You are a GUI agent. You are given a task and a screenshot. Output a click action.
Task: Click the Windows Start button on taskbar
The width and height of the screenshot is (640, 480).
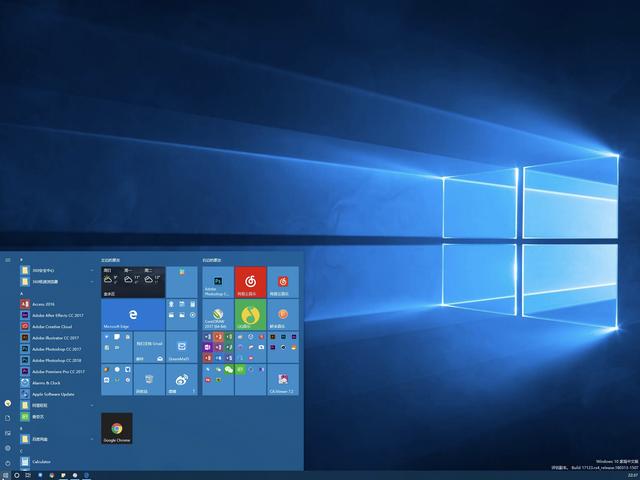pos(5,476)
